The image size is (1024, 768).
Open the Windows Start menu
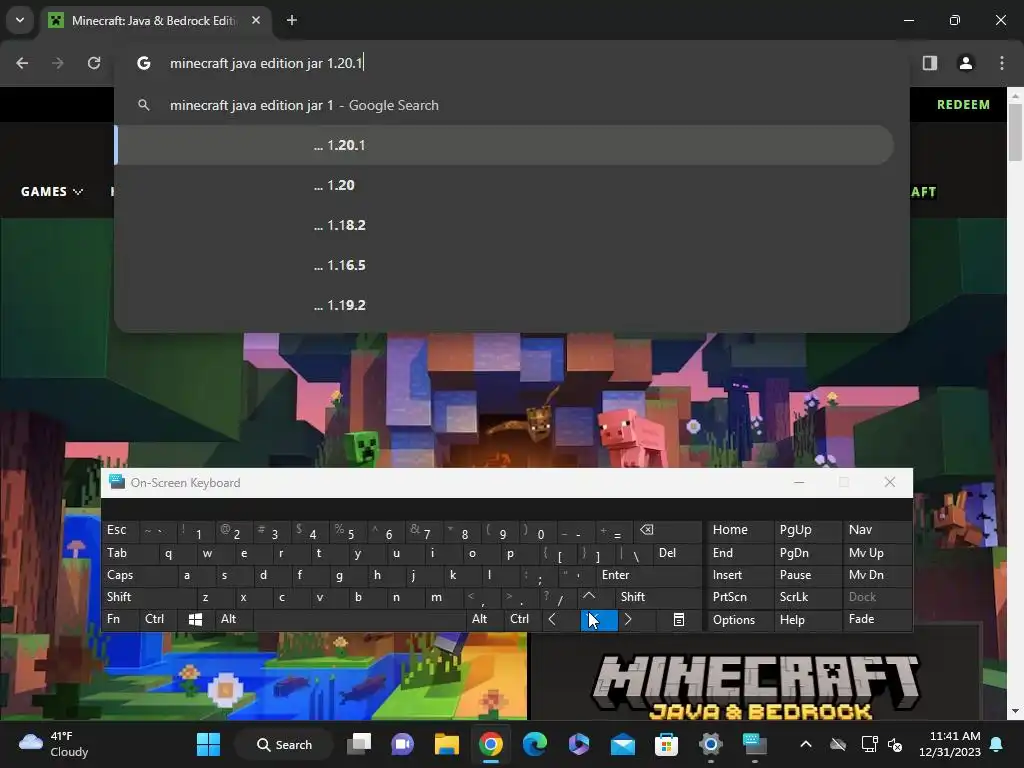pos(208,744)
